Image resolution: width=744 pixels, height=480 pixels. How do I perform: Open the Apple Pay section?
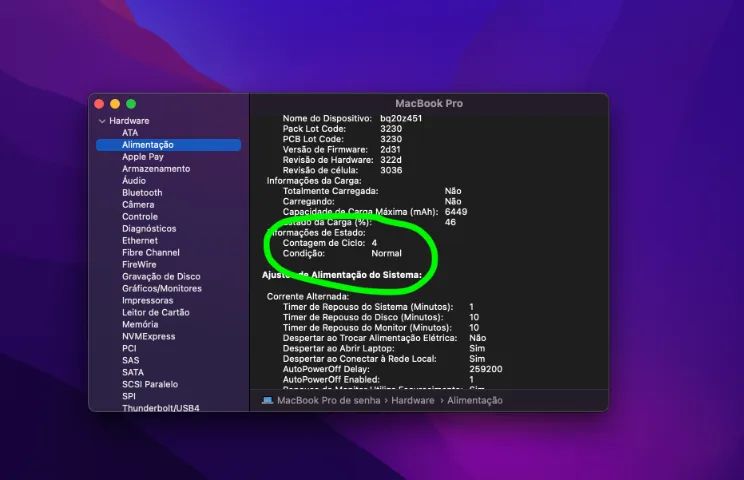143,157
